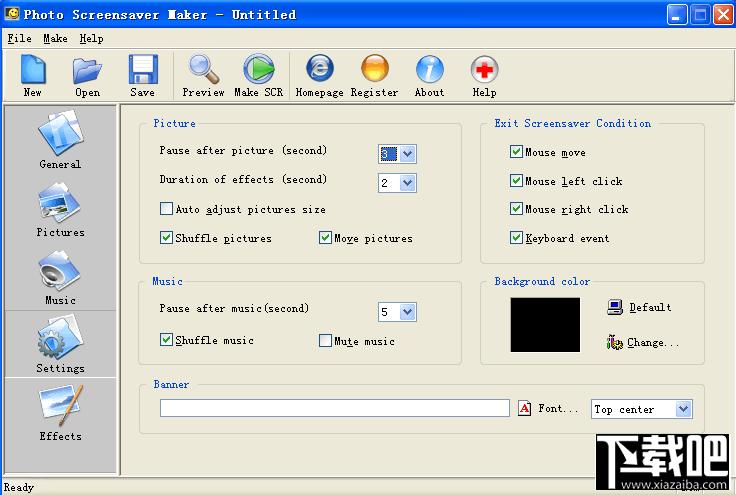Viewport: 736px width, 495px height.
Task: Open the File menu
Action: click(19, 38)
